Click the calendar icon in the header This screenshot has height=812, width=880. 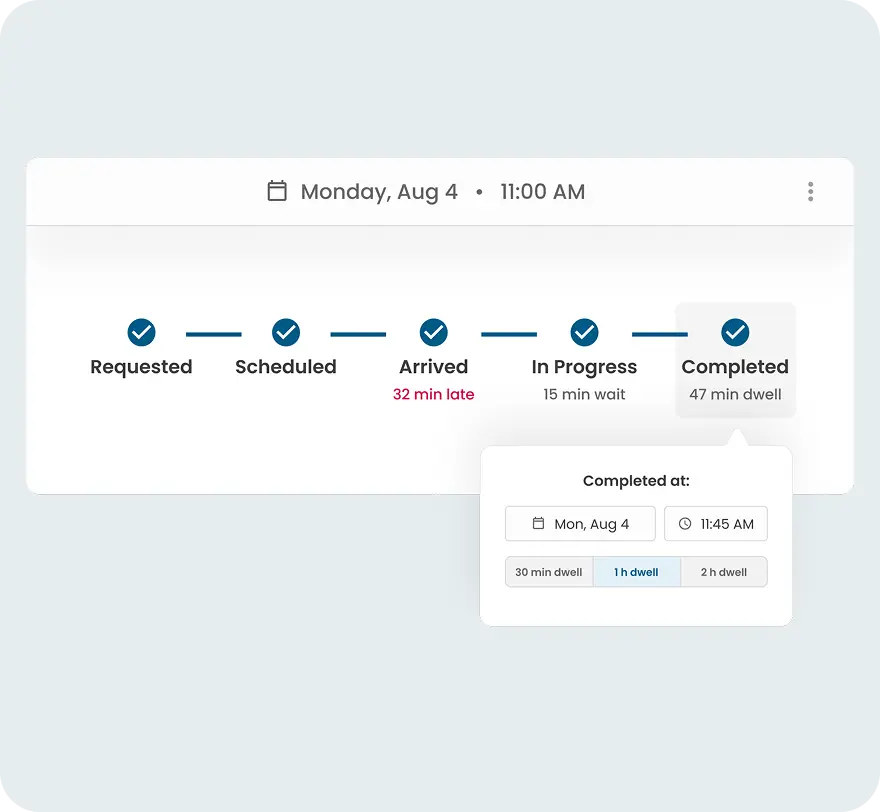click(x=277, y=191)
